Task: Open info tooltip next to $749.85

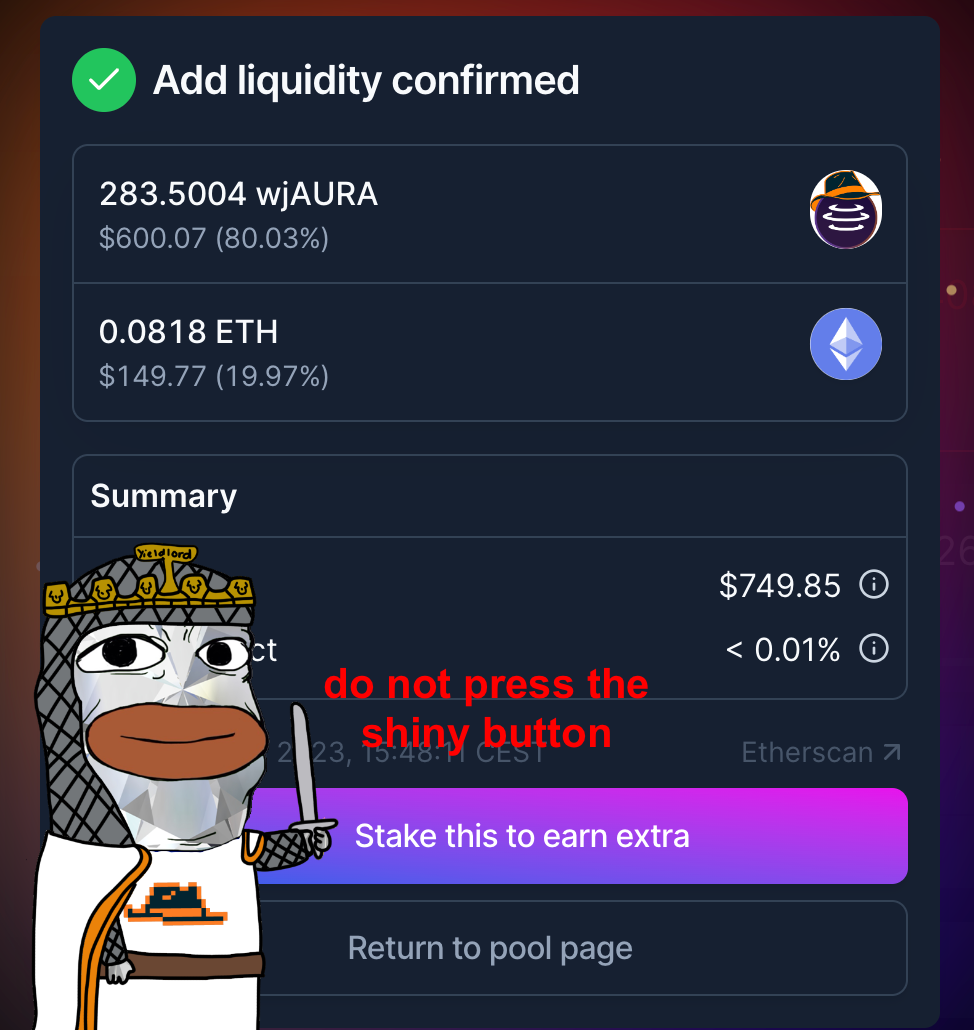Action: tap(874, 584)
